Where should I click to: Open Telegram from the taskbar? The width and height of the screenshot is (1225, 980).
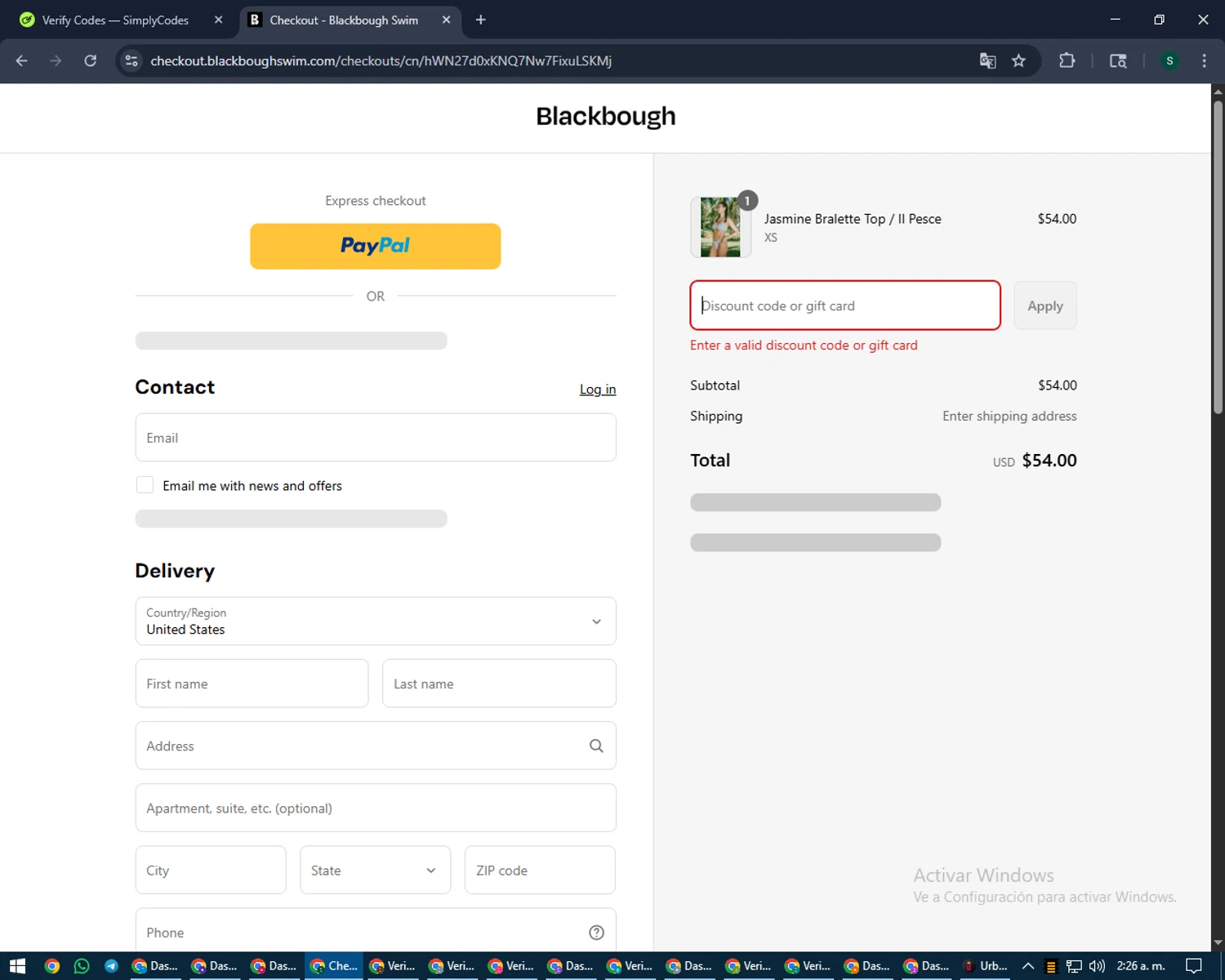point(111,966)
